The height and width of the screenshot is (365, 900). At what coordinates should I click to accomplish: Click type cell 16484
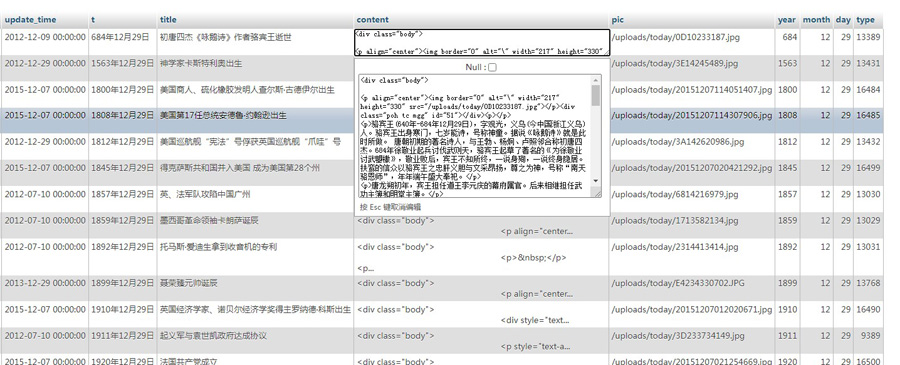868,90
